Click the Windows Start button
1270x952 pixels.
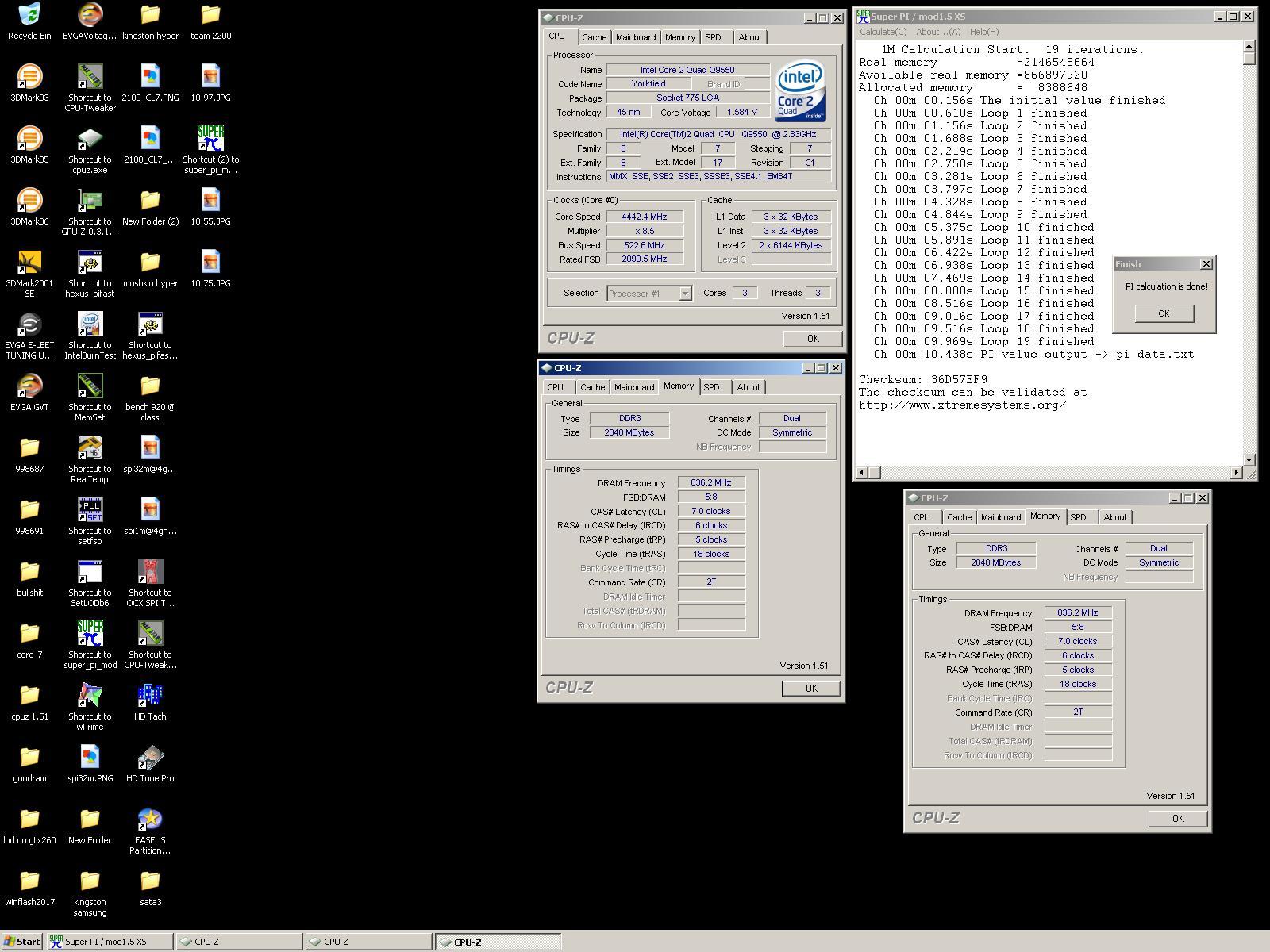click(22, 942)
